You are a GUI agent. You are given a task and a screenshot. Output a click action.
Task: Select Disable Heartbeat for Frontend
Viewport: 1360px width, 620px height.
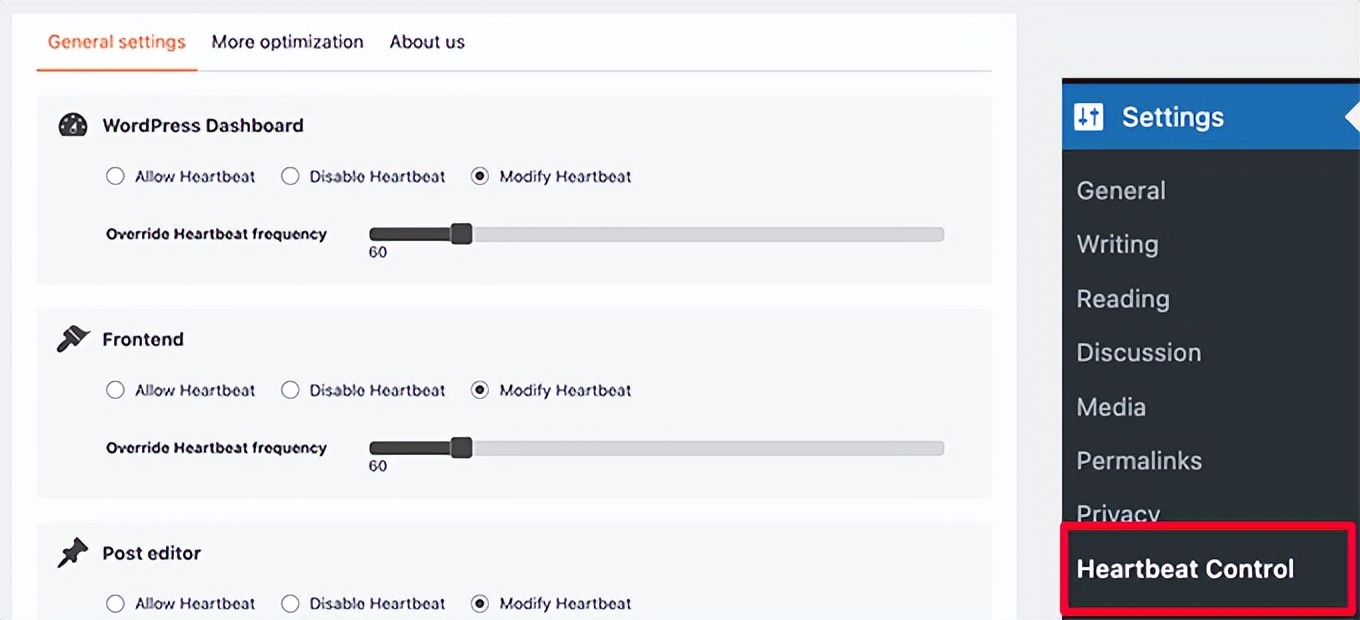tap(290, 390)
